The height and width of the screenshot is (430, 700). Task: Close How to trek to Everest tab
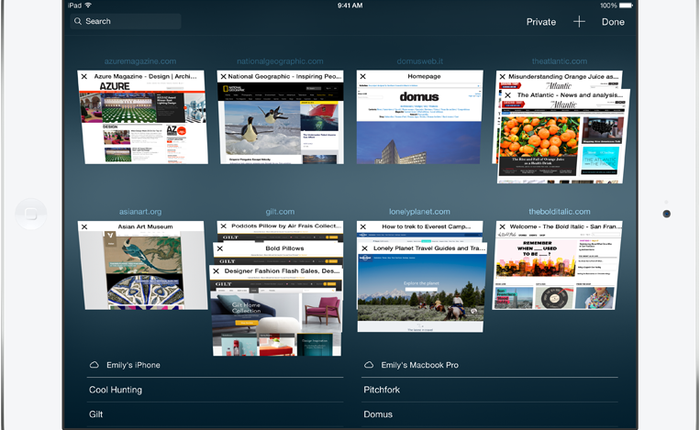(363, 227)
